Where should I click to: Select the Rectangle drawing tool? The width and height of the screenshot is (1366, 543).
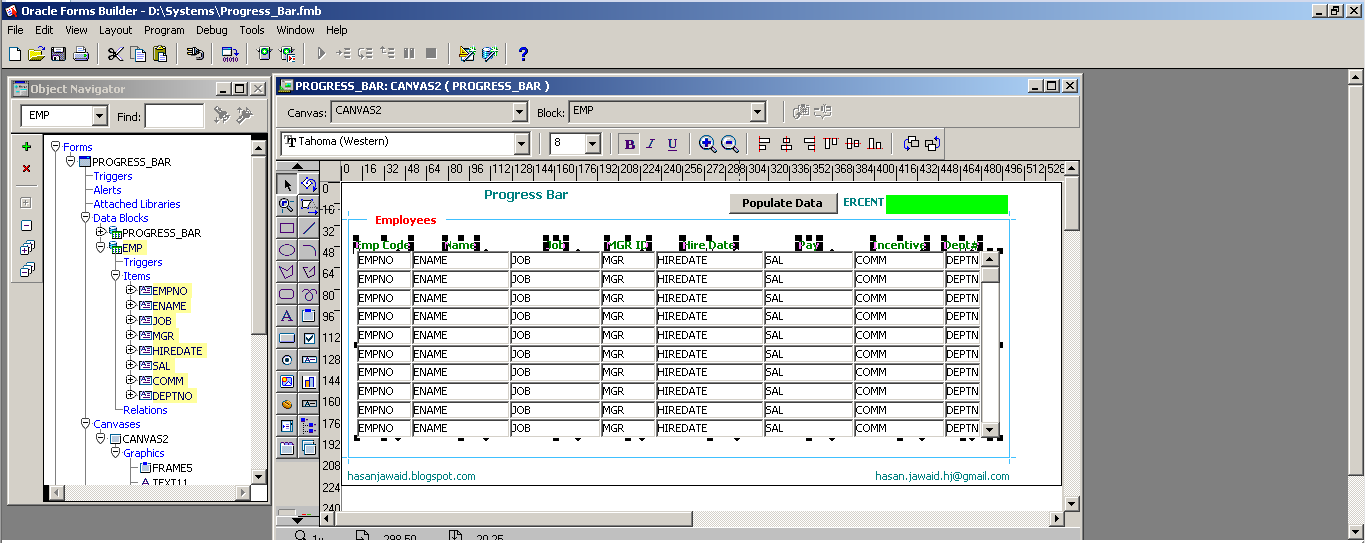click(x=287, y=228)
